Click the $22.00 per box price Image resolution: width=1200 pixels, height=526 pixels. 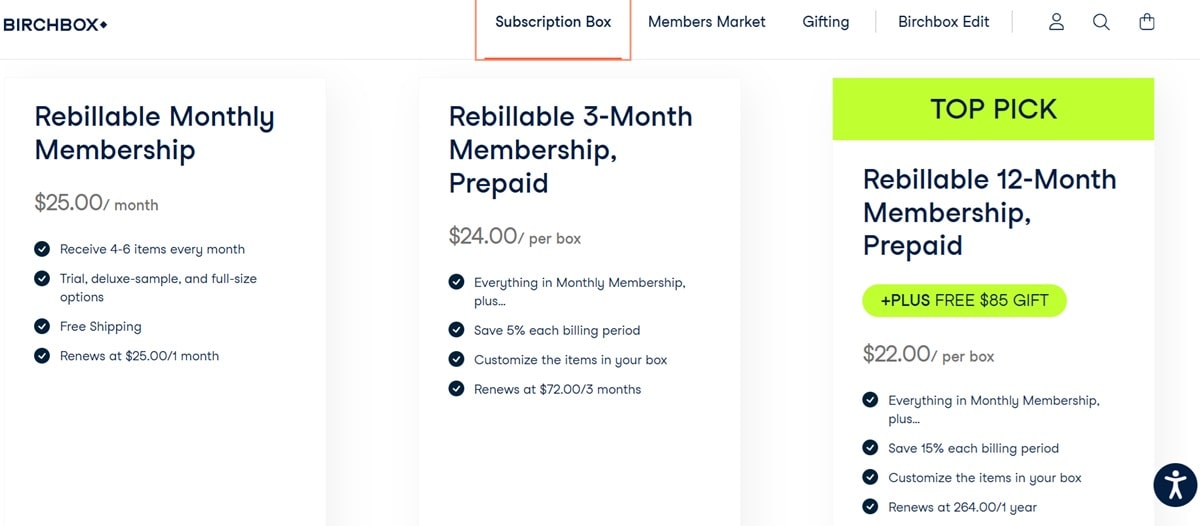pyautogui.click(x=929, y=354)
